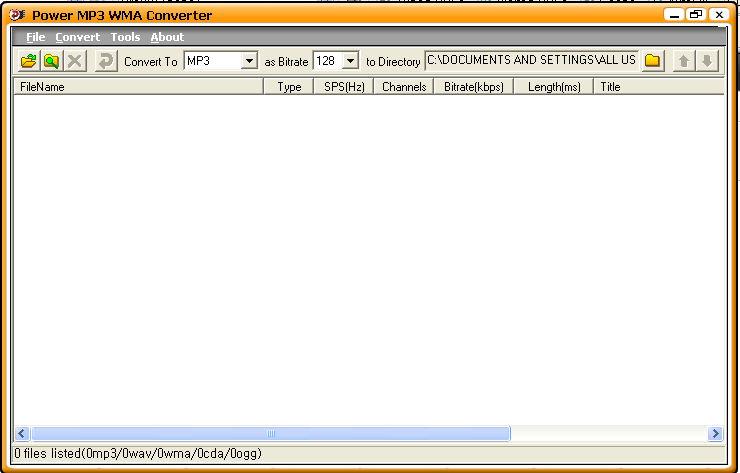The image size is (740, 473).
Task: Click the search folder magnifier icon
Action: tap(51, 61)
